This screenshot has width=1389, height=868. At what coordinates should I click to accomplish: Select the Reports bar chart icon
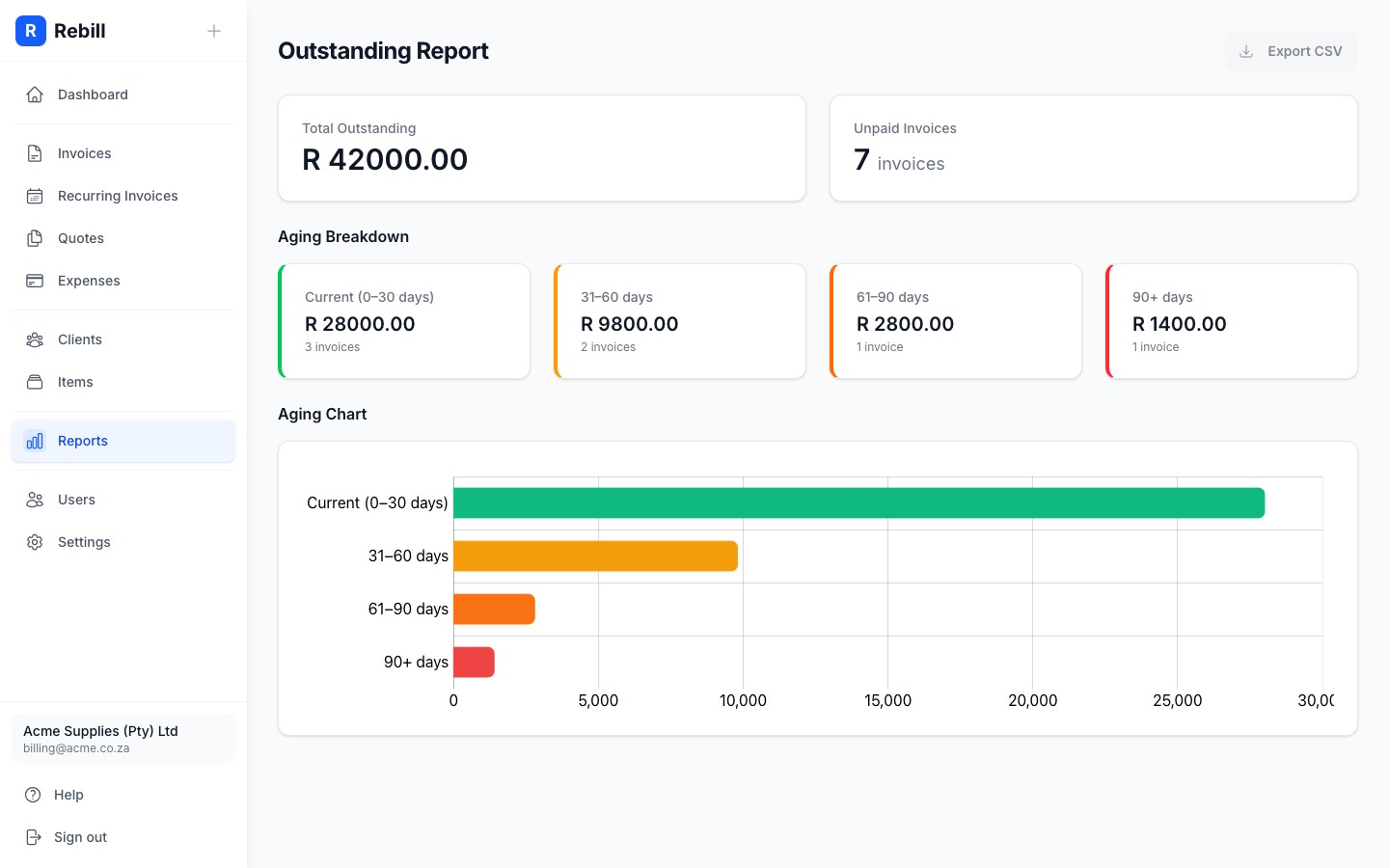click(35, 441)
